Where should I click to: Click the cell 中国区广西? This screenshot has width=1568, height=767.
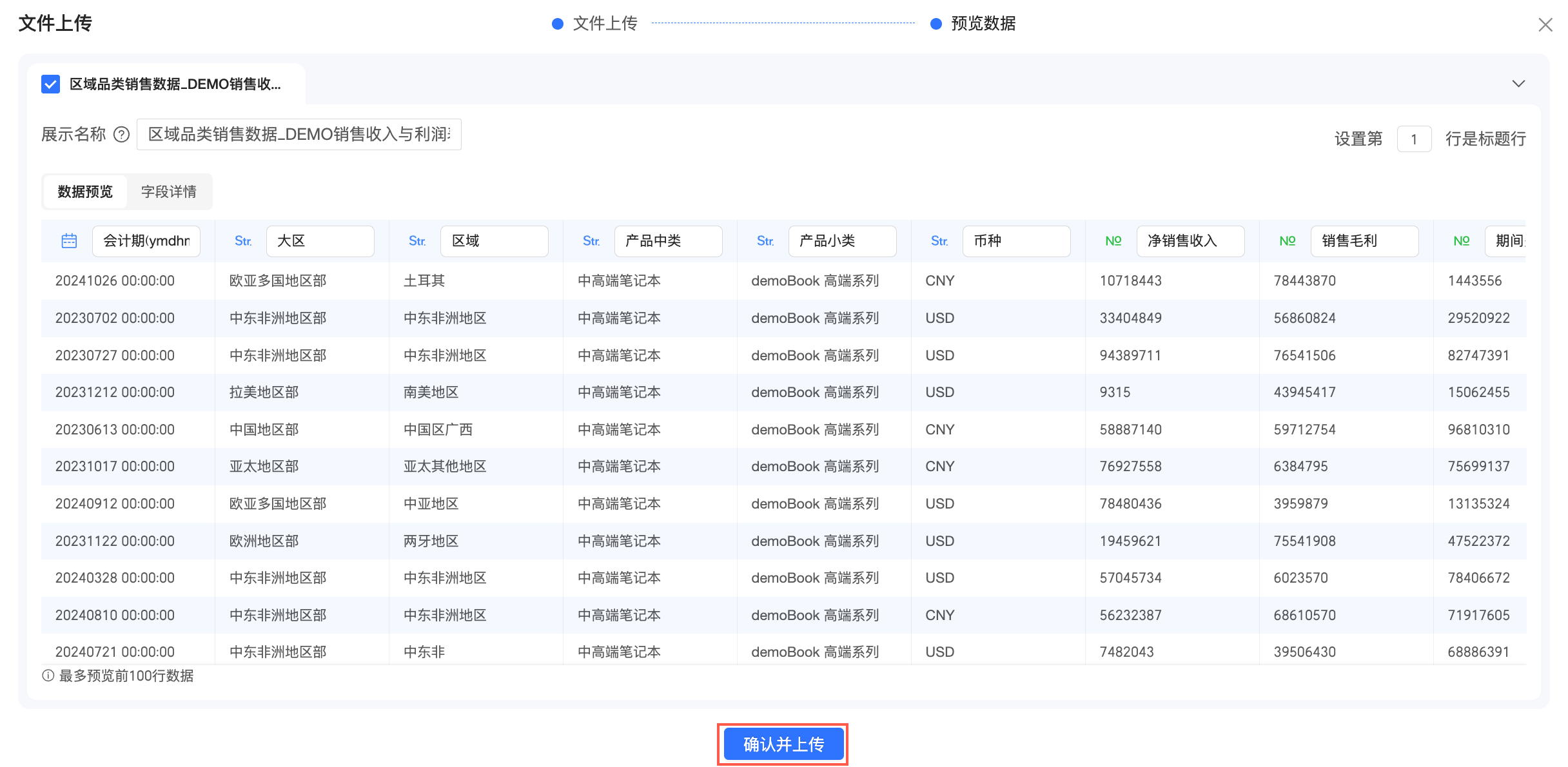[438, 430]
